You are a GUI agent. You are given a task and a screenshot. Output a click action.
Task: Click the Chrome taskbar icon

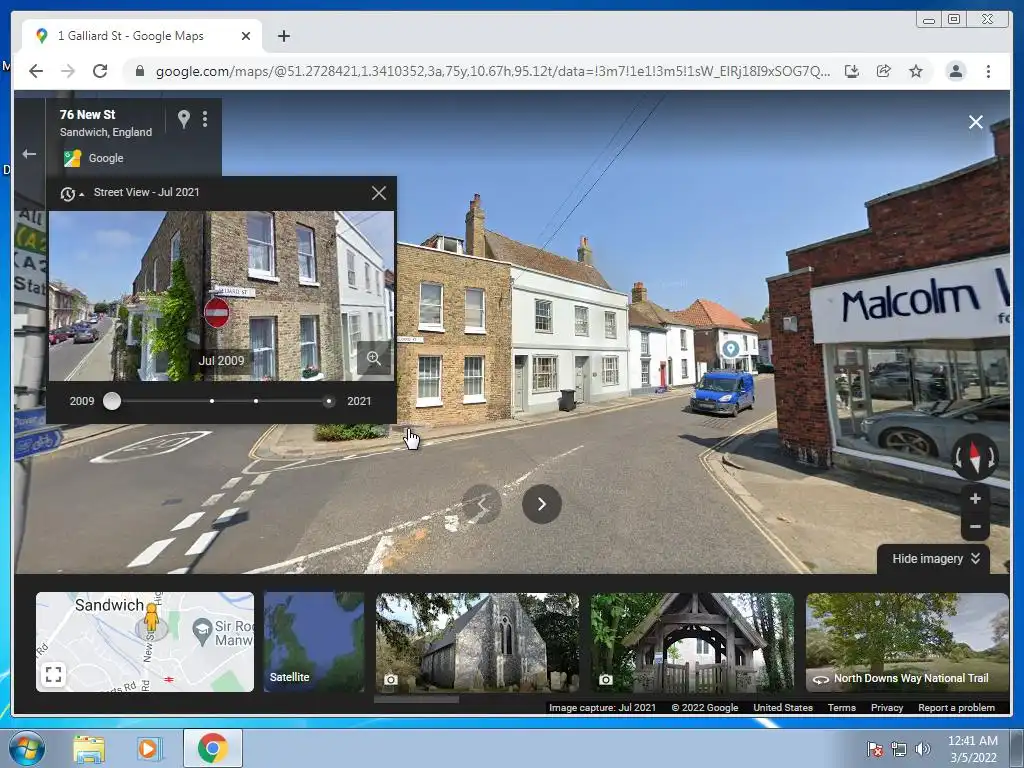[213, 748]
